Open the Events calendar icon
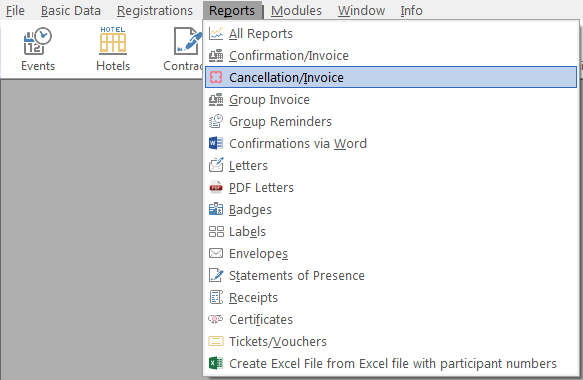The height and width of the screenshot is (380, 583). point(38,41)
